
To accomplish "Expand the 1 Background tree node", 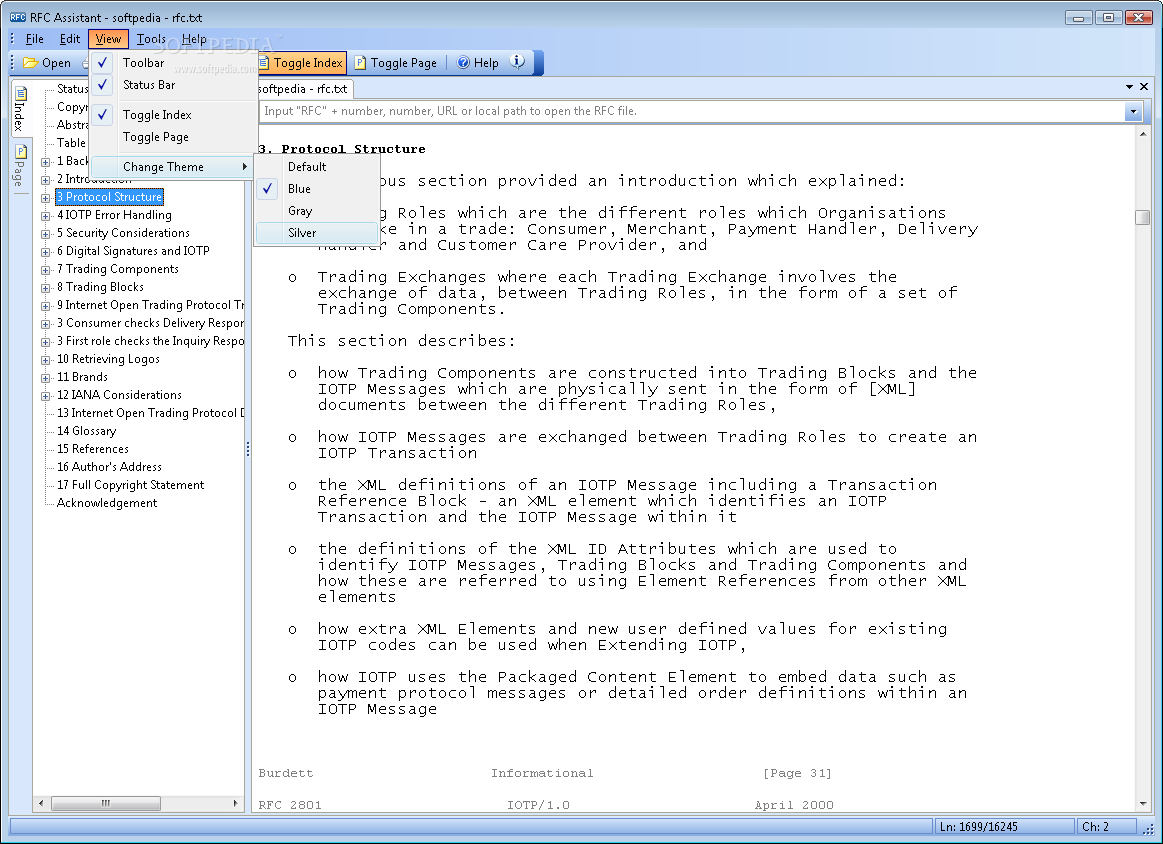I will 45,162.
